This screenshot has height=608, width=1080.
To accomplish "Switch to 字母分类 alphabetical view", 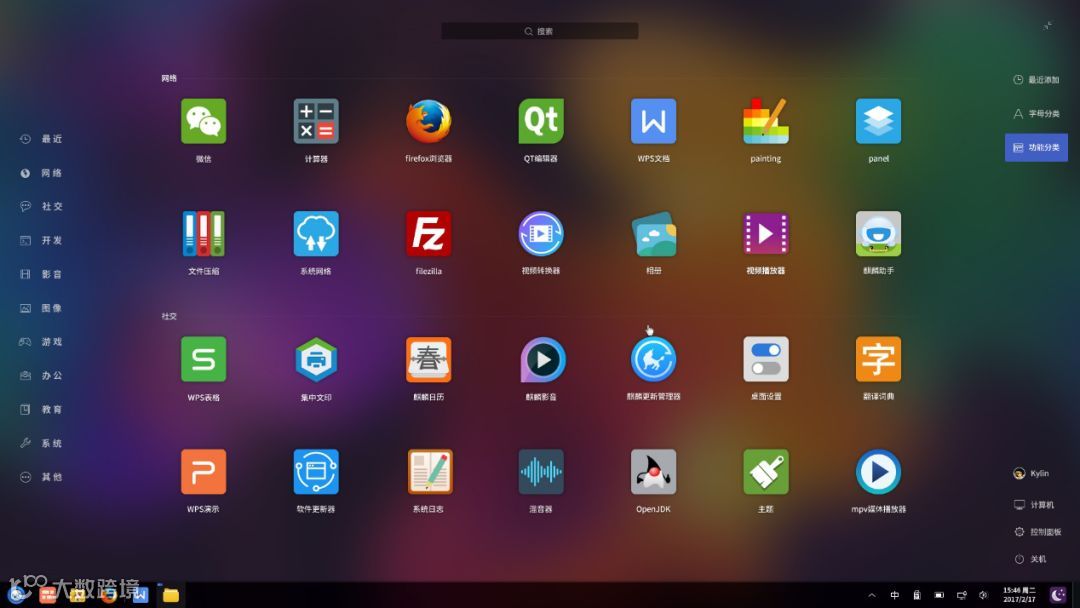I will click(x=1036, y=114).
